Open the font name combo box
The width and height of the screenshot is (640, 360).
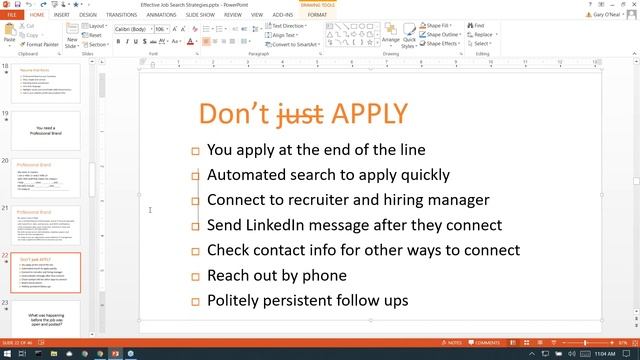(x=134, y=29)
